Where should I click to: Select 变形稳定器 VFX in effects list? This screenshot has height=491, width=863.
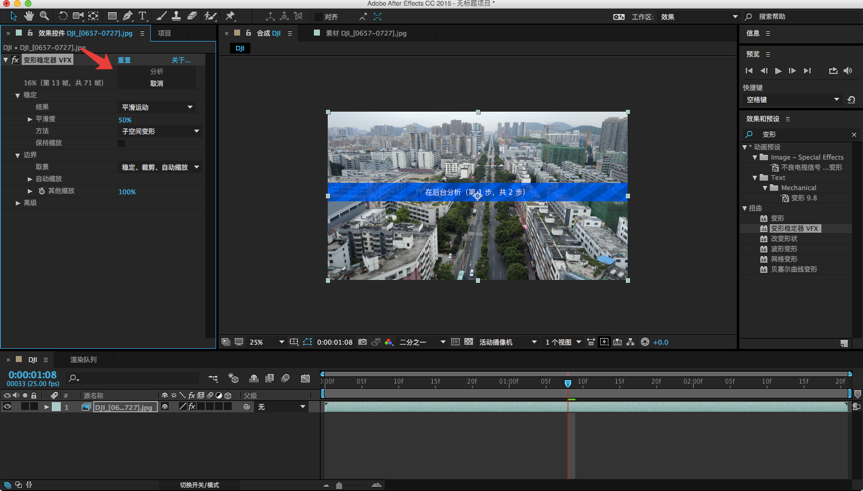coord(794,228)
